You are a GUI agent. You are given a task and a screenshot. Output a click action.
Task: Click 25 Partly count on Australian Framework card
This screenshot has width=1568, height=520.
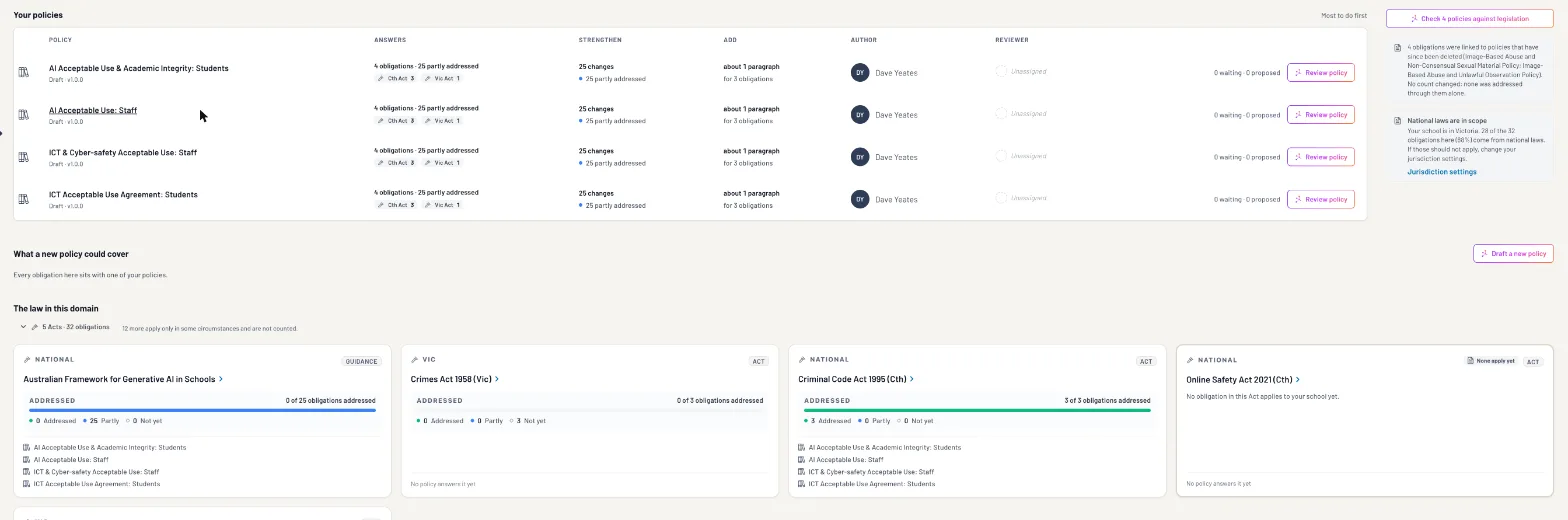point(100,421)
